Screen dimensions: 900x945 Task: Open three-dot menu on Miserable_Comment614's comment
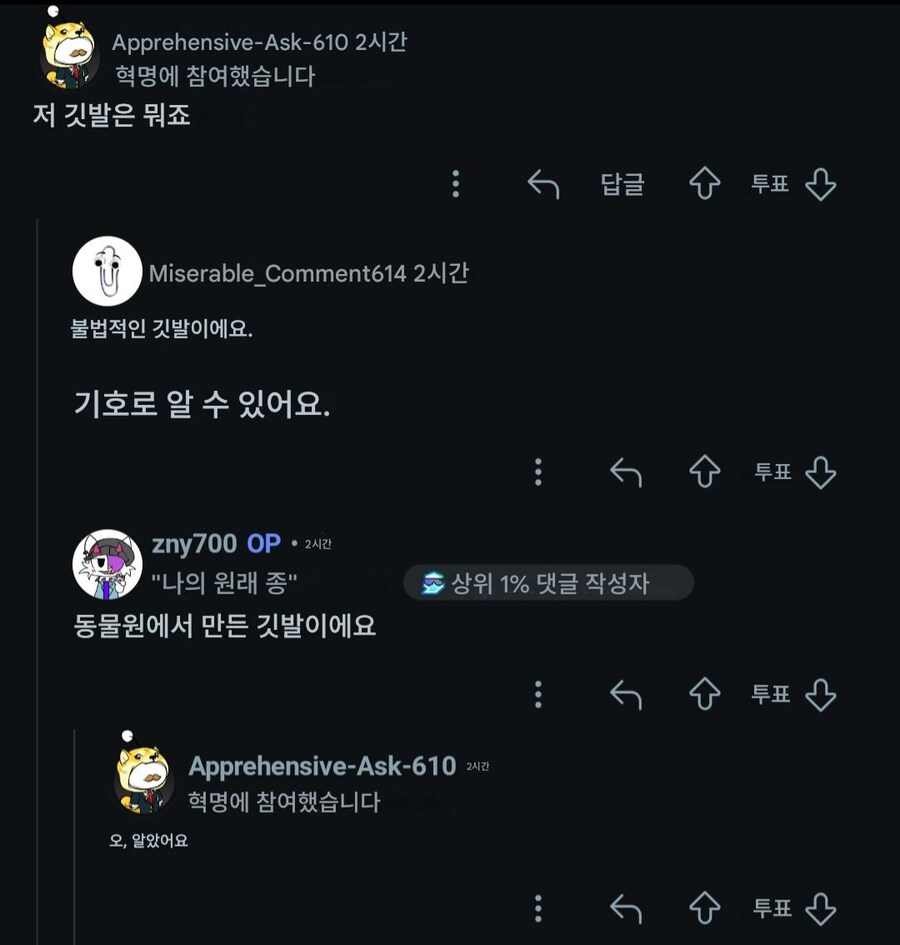click(x=539, y=472)
